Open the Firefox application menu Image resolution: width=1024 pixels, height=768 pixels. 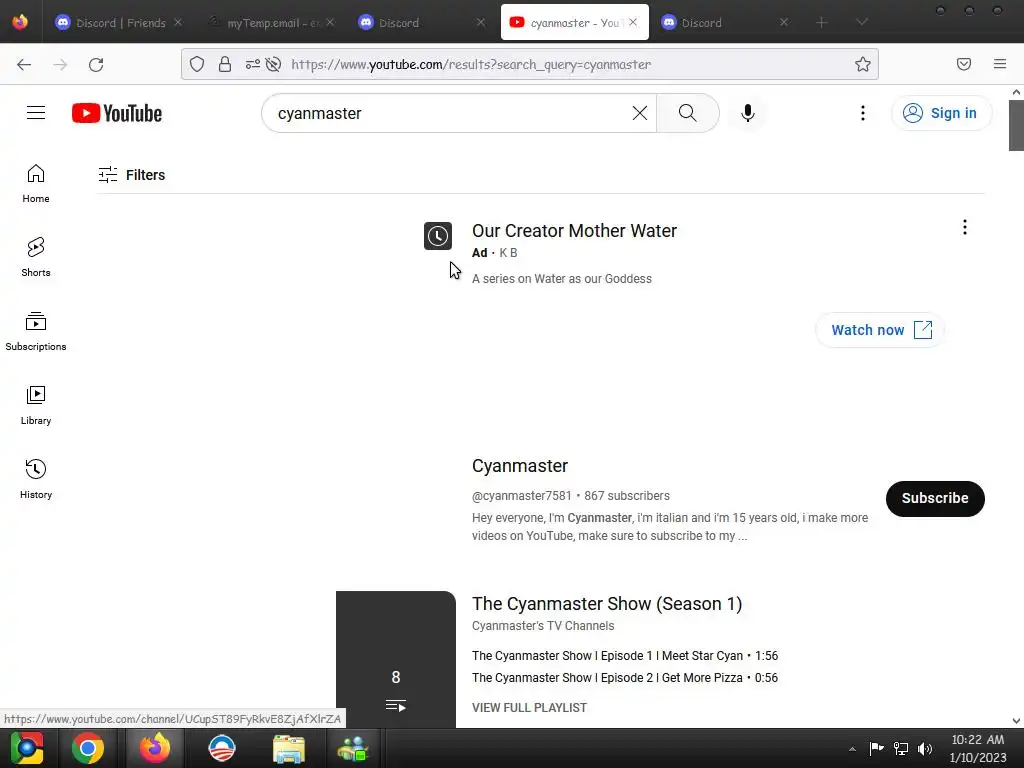pos(1000,64)
